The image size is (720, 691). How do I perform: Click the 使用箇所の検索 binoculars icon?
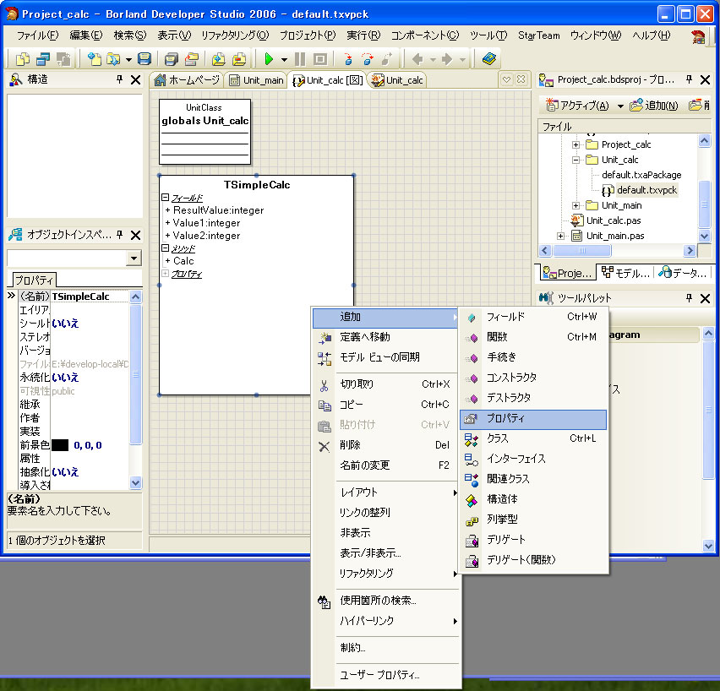pos(324,601)
